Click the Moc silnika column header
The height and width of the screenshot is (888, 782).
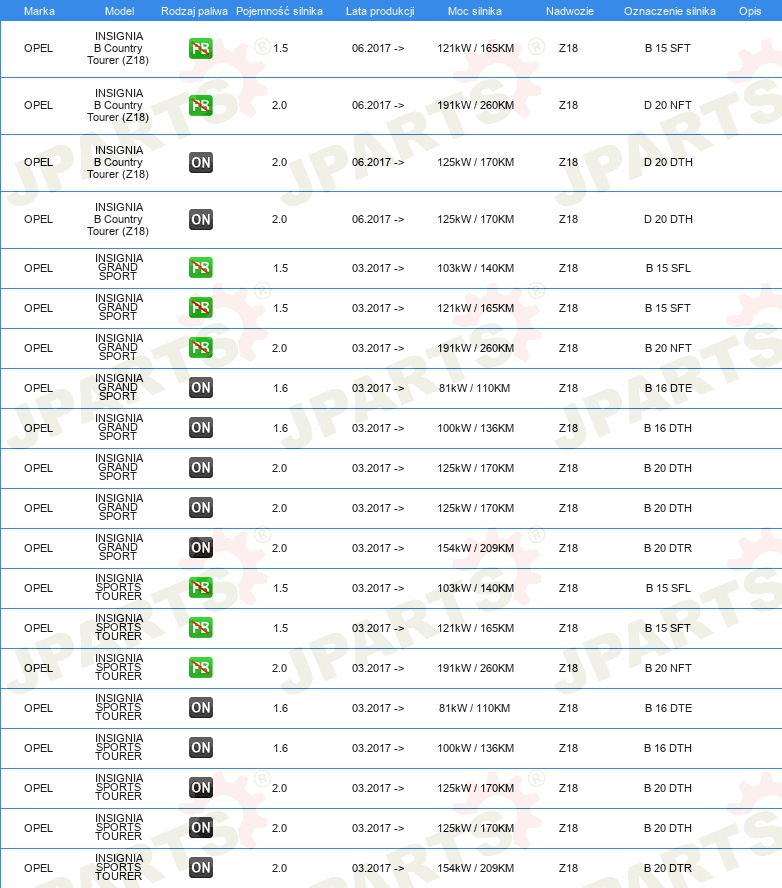pos(475,11)
